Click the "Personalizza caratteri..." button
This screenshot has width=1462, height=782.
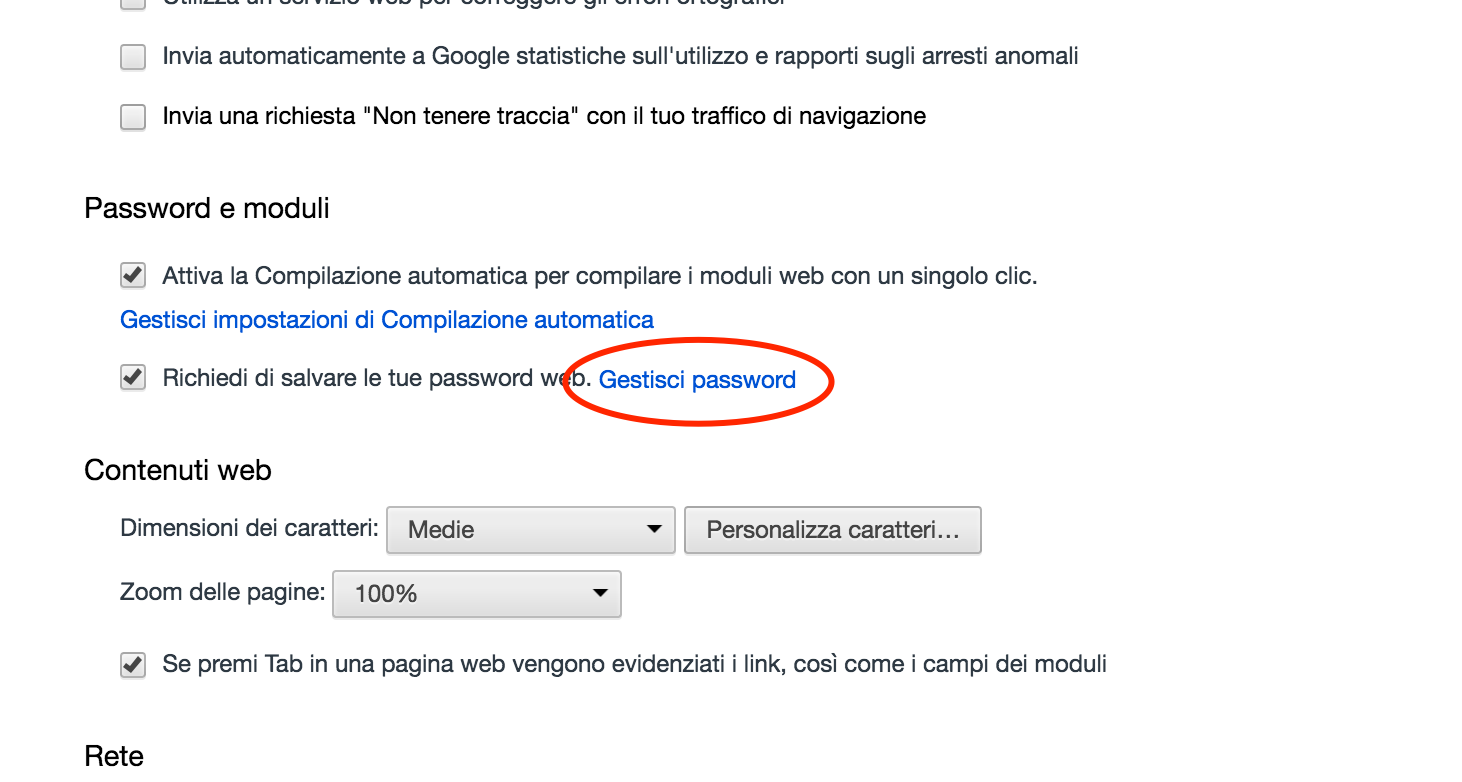pos(832,530)
